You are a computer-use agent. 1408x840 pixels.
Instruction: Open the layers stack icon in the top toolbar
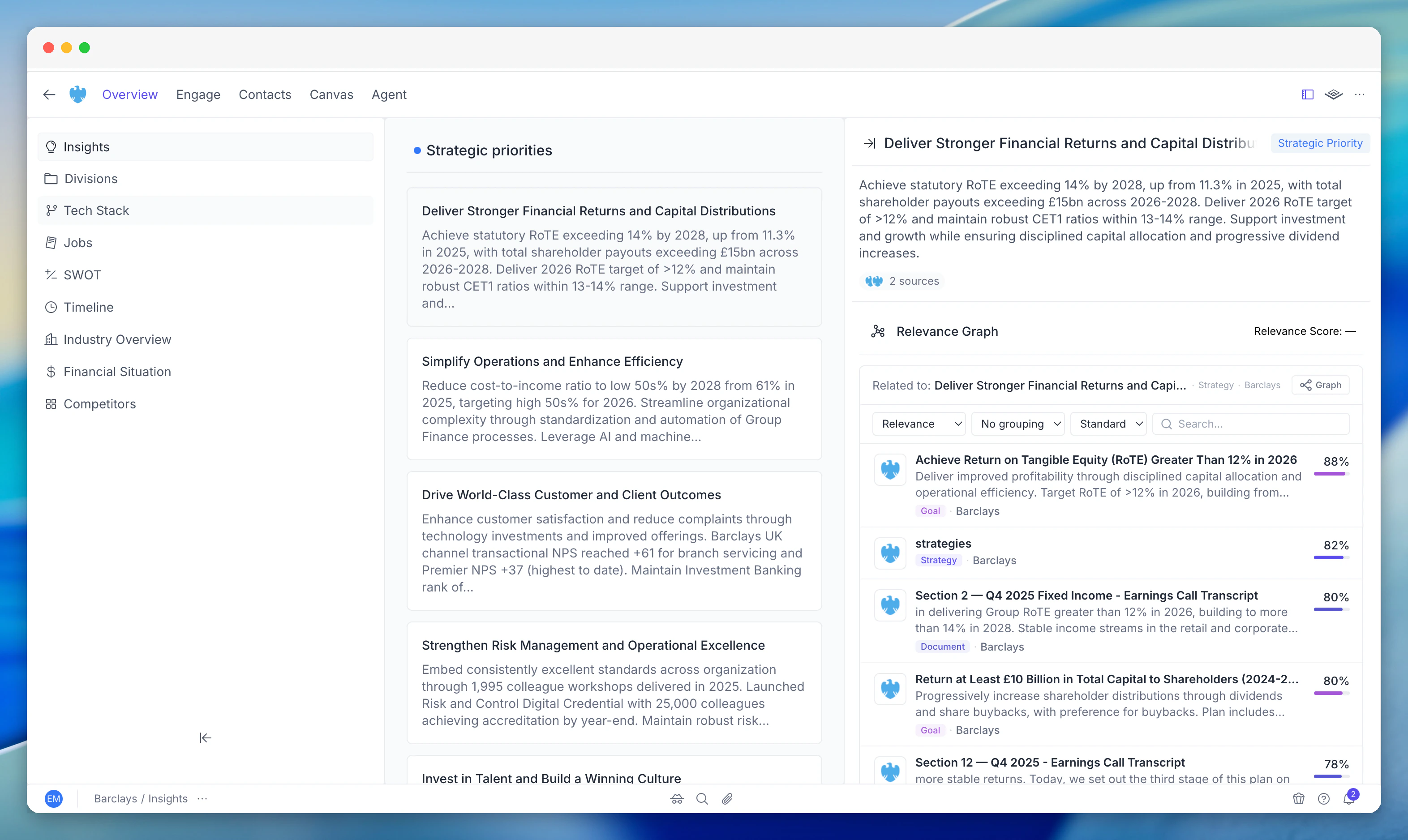[x=1335, y=94]
